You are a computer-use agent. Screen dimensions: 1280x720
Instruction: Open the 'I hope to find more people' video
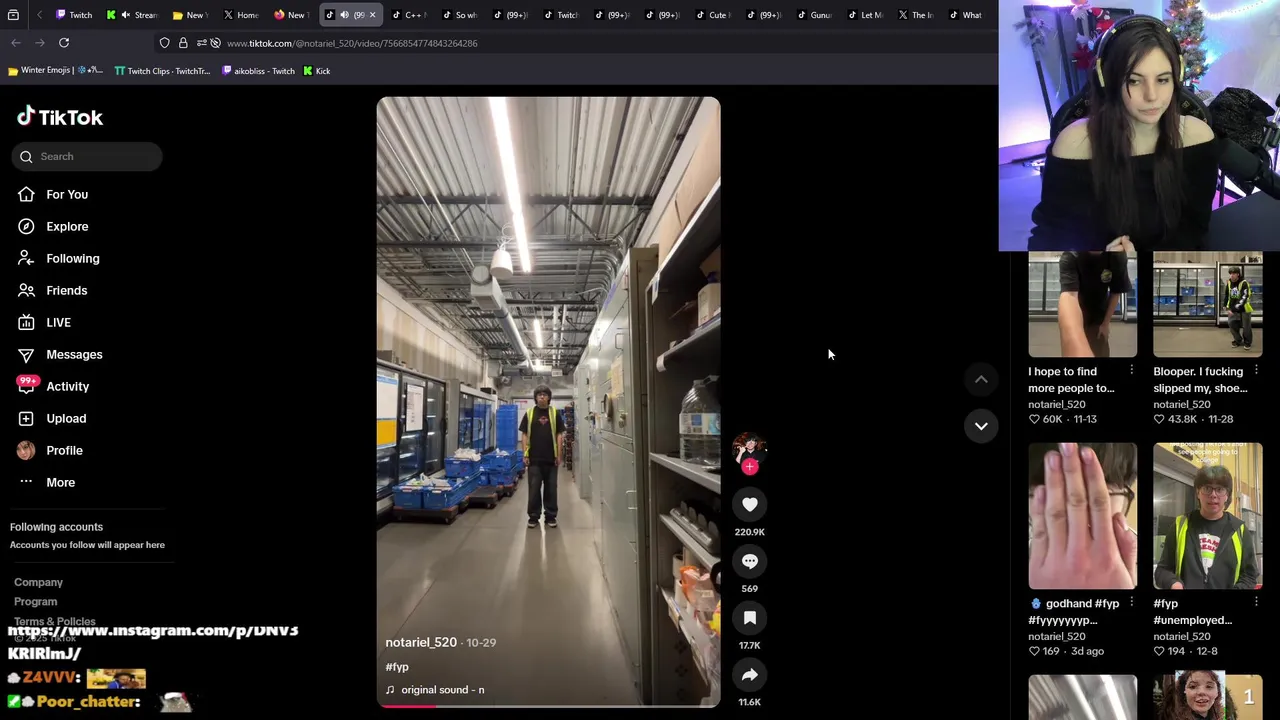pos(1082,304)
